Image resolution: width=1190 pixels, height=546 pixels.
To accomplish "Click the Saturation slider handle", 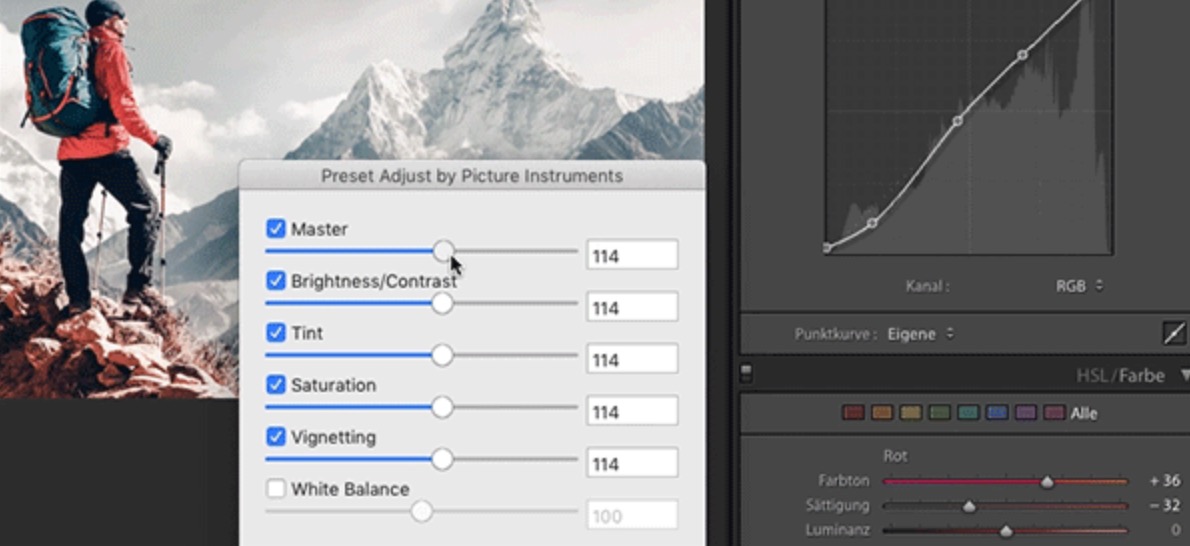I will [441, 407].
